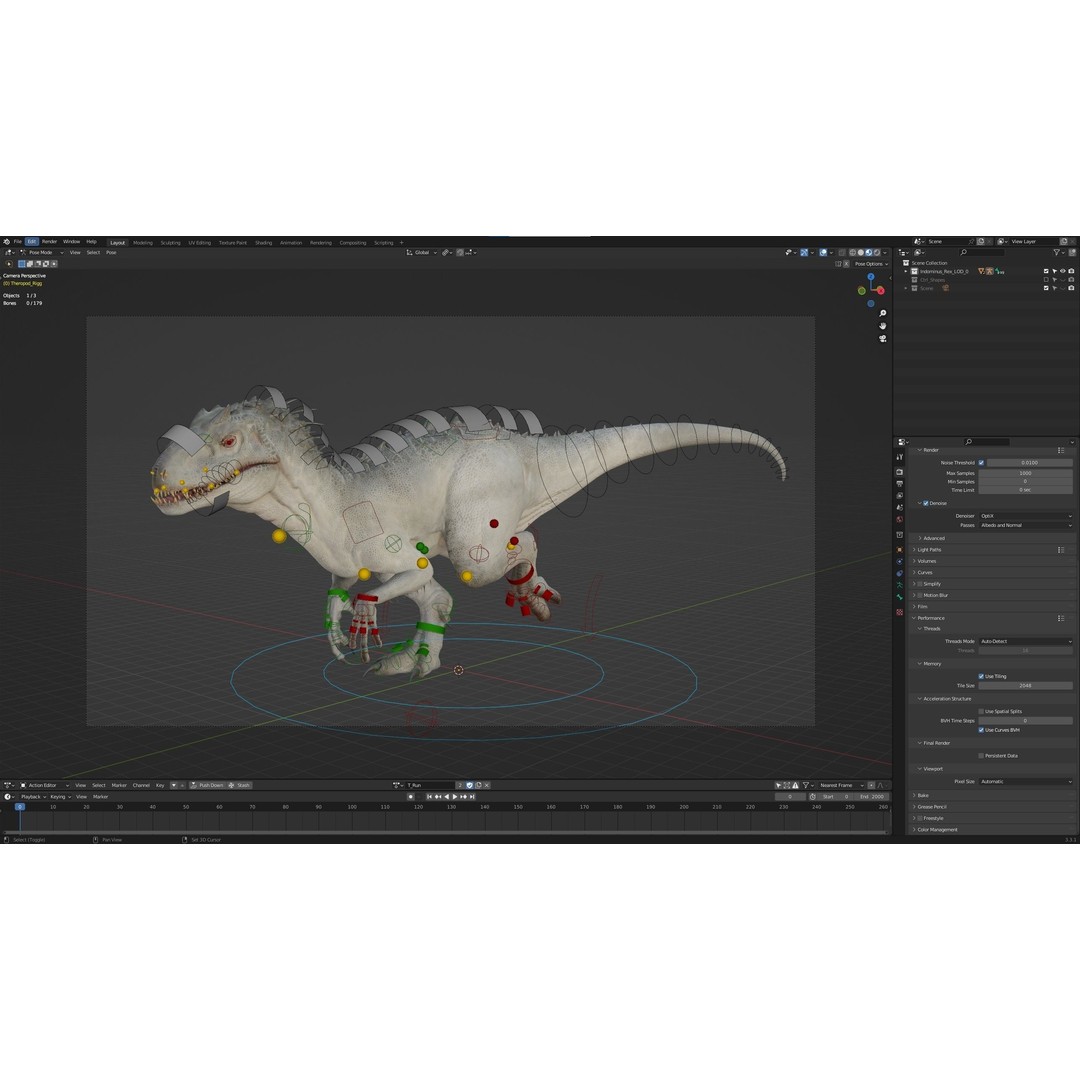The image size is (1080, 1080).
Task: Click the green Y axis gizmo ball
Action: 862,291
